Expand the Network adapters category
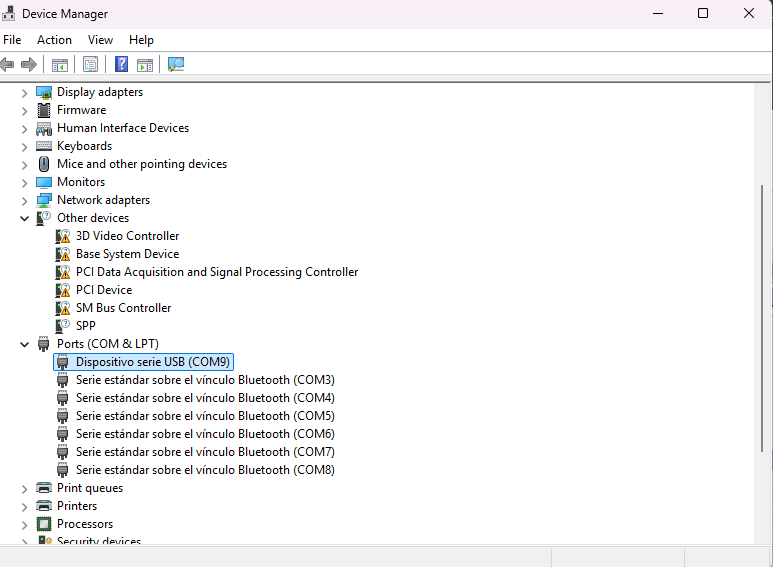This screenshot has height=567, width=773. pyautogui.click(x=25, y=200)
